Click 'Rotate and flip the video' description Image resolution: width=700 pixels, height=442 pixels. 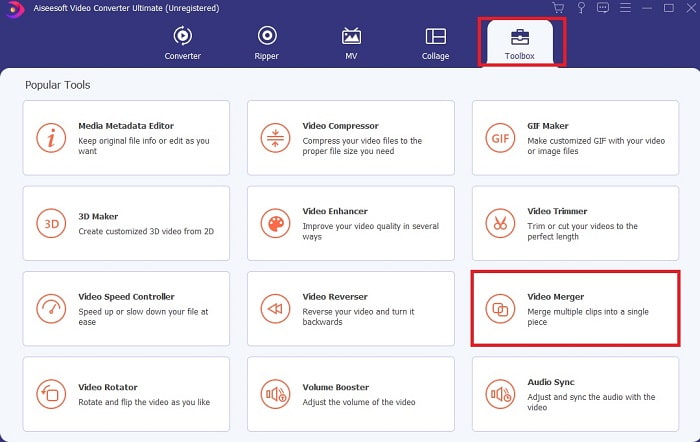pos(144,402)
